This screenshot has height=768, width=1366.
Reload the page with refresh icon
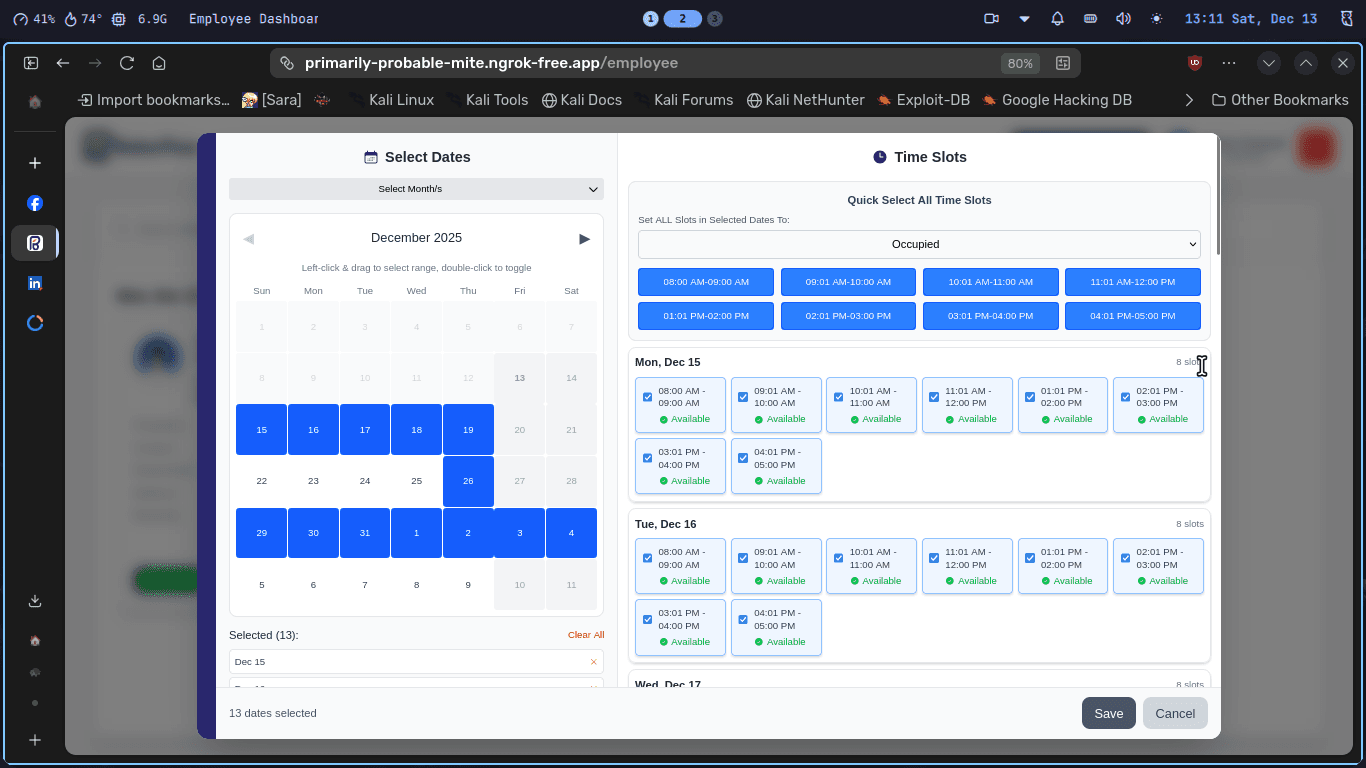(127, 63)
